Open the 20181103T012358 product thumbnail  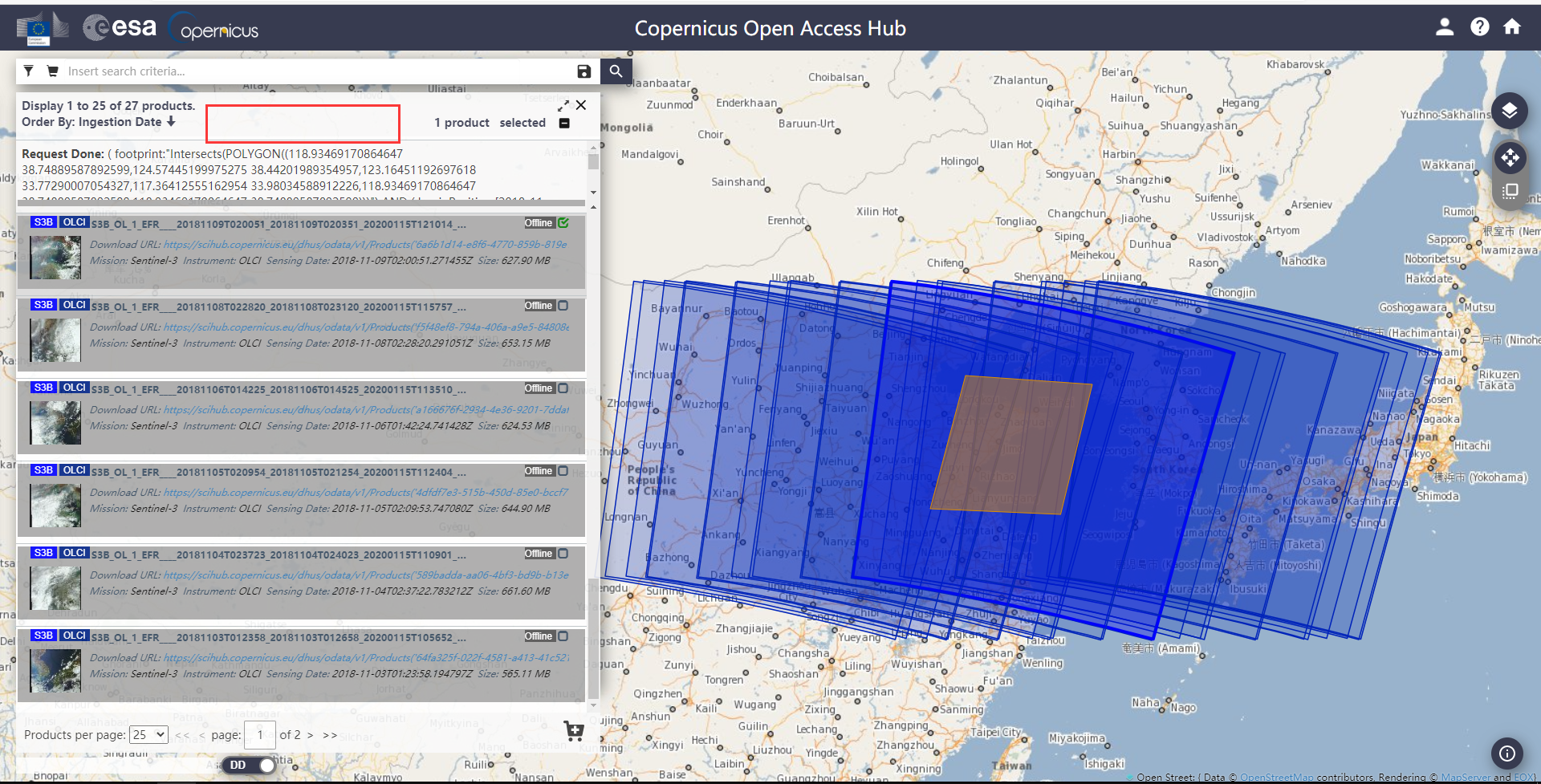[x=55, y=670]
